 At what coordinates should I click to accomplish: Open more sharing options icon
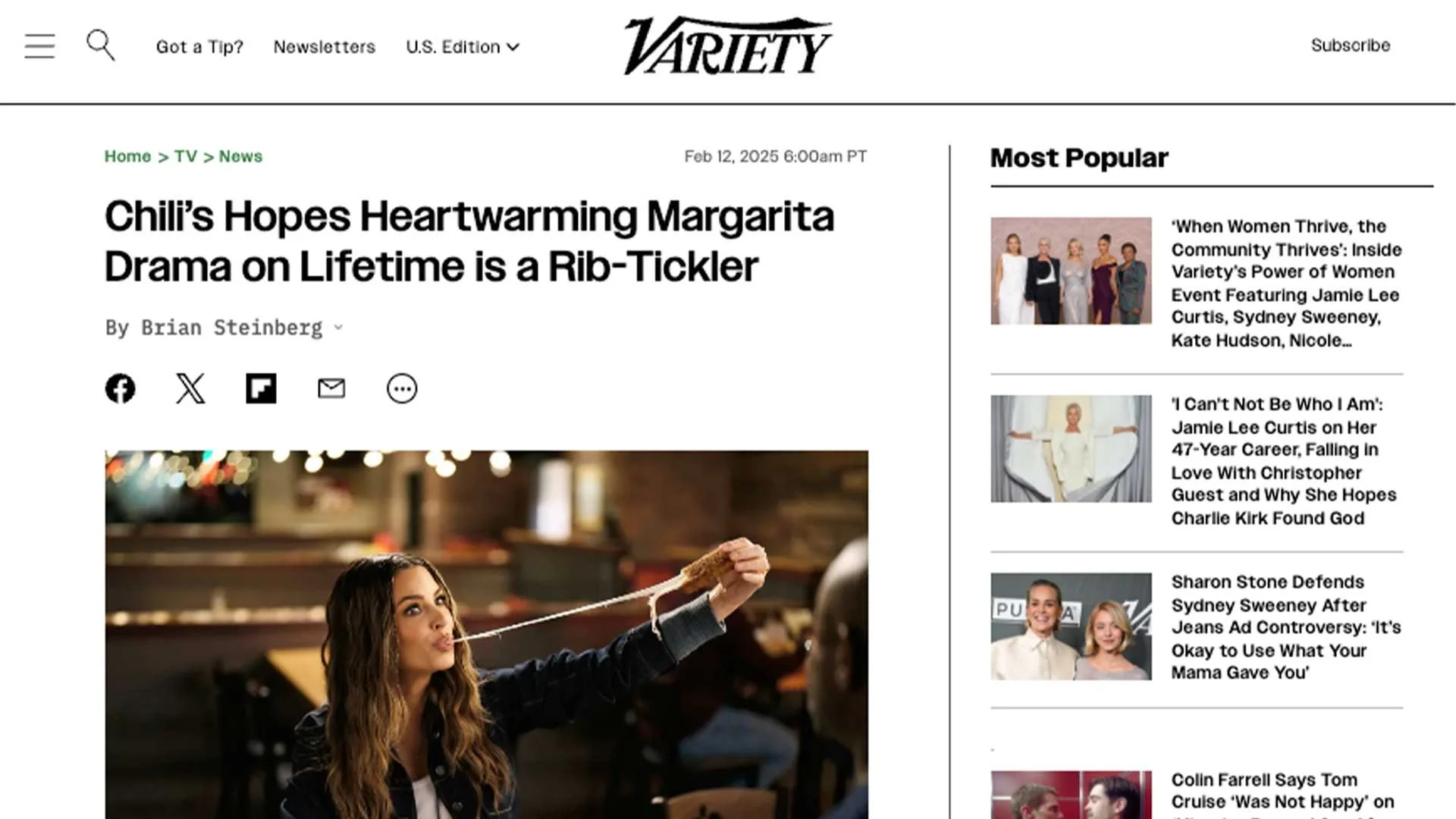pos(402,388)
